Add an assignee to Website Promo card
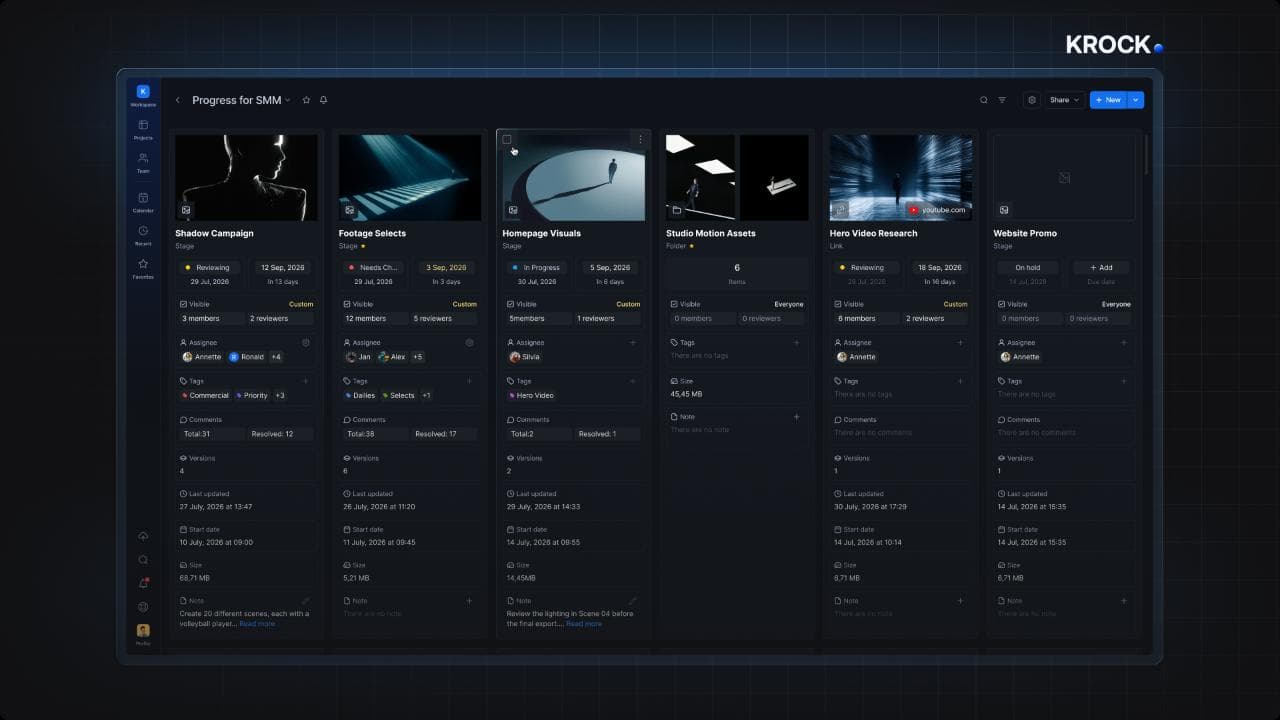Viewport: 1280px width, 720px height. [1124, 343]
